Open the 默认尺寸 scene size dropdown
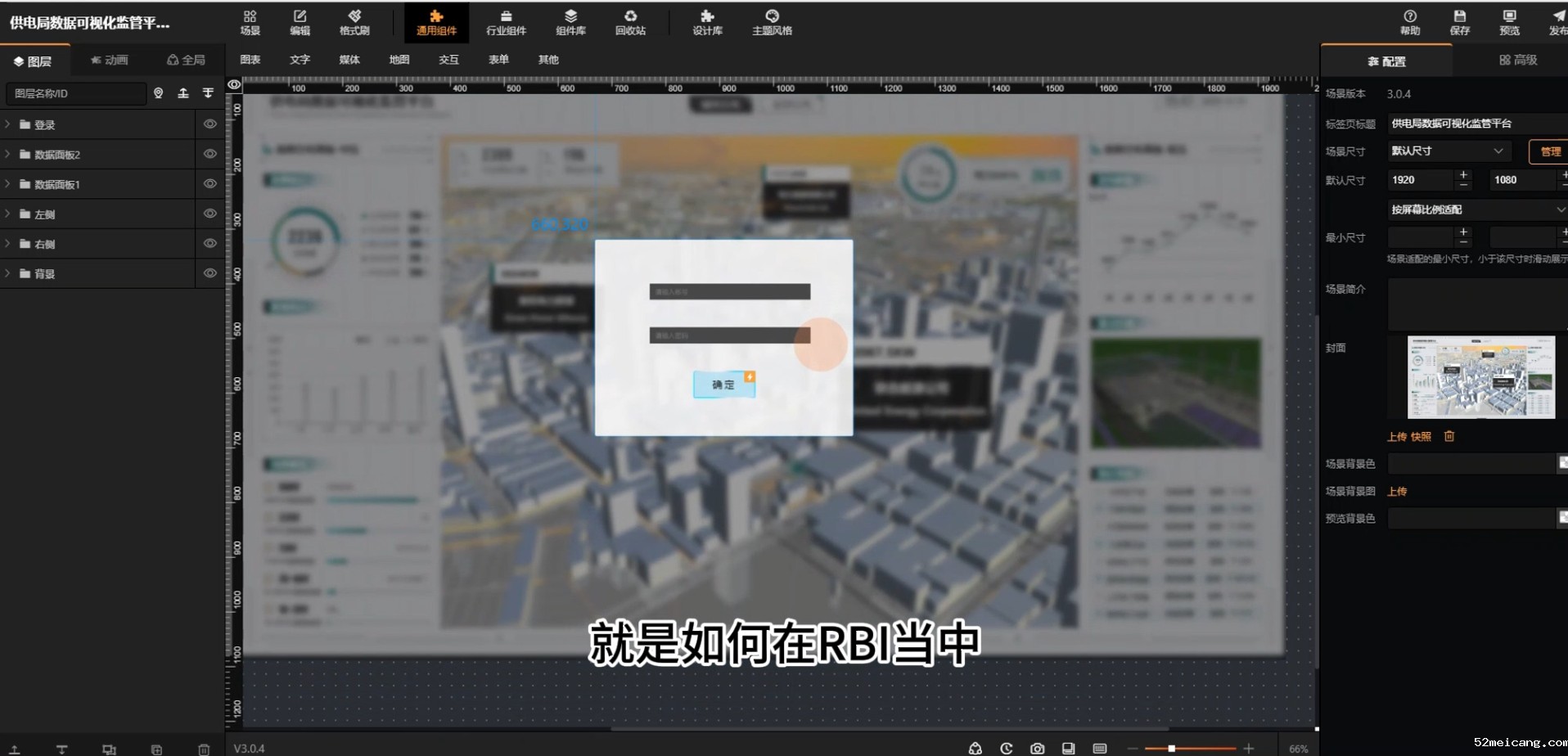 (1448, 151)
